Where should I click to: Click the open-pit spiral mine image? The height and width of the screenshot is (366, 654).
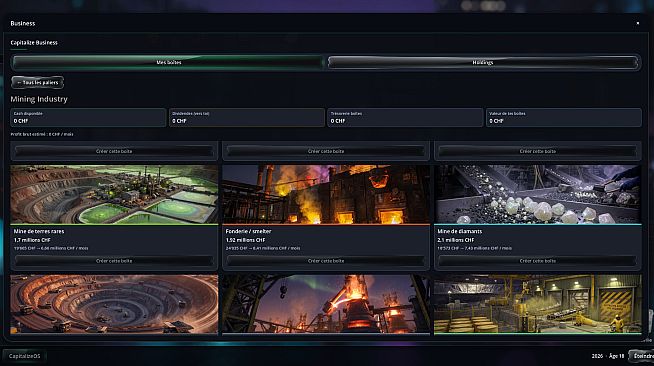114,304
